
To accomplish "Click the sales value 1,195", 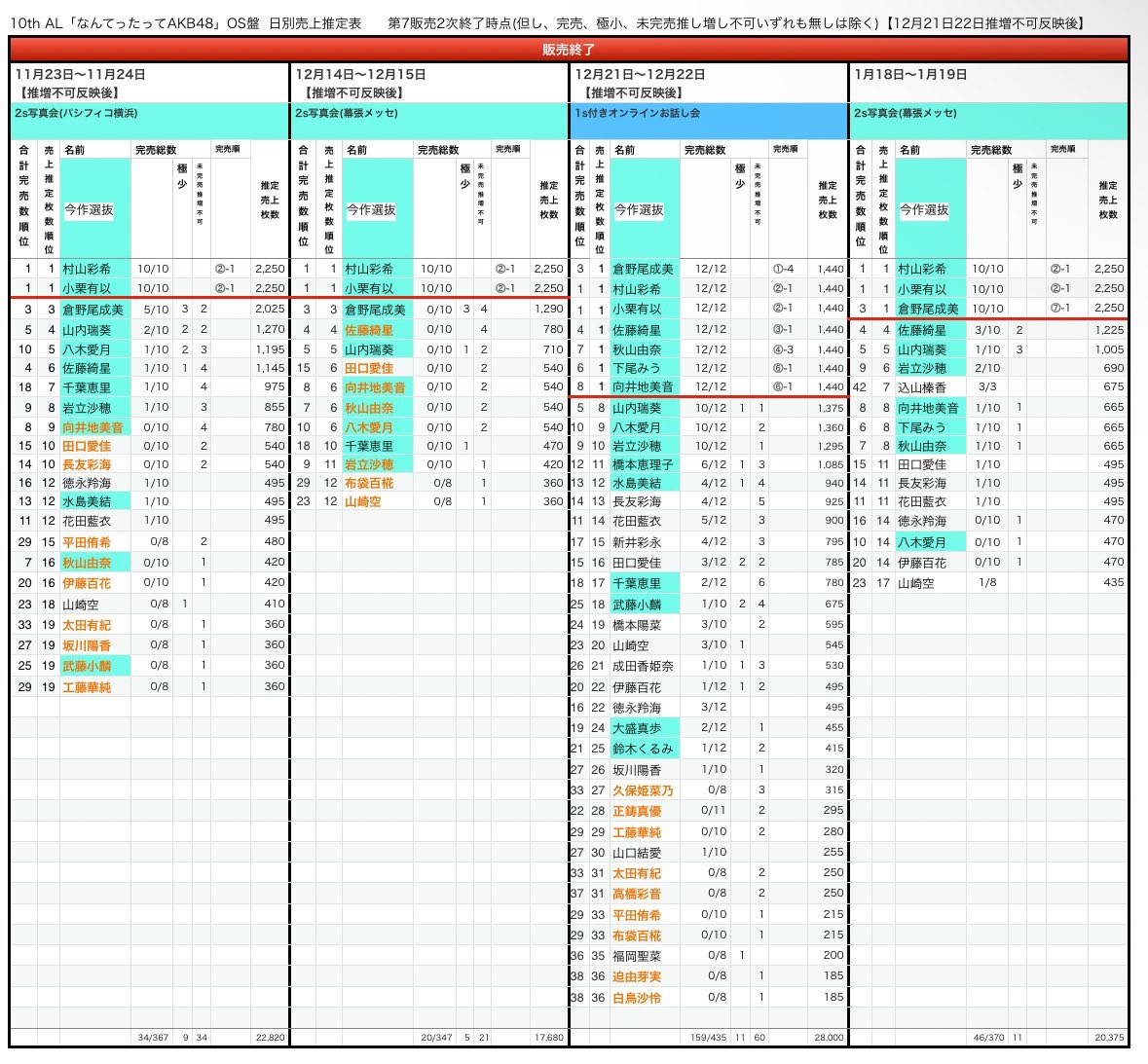I will coord(270,349).
